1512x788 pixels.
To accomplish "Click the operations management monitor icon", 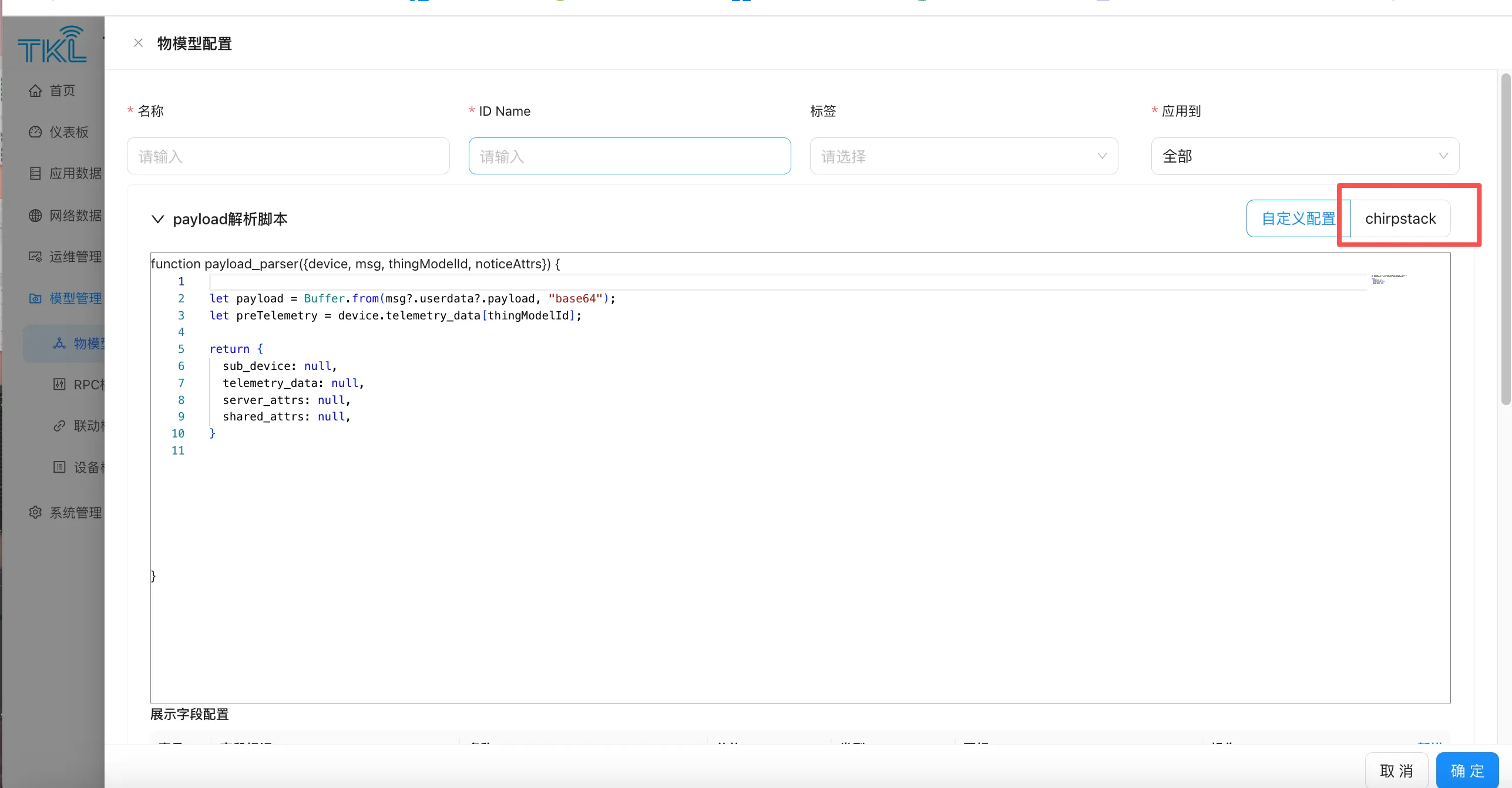I will (35, 257).
